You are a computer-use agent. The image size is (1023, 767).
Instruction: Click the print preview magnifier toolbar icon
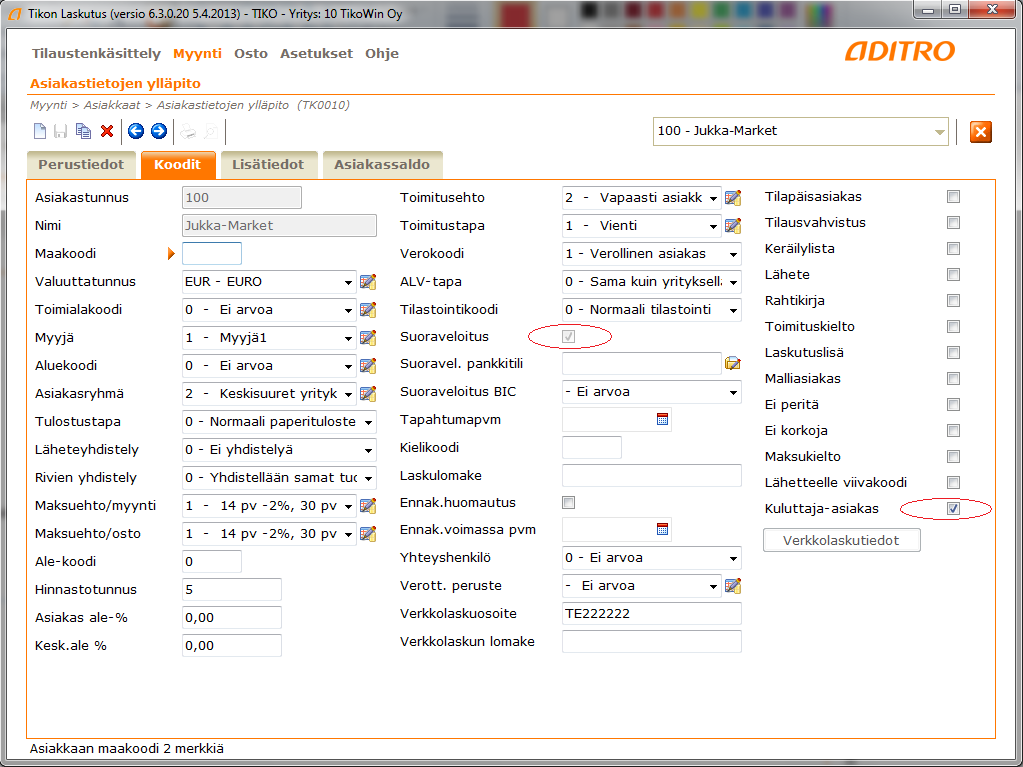coord(210,132)
